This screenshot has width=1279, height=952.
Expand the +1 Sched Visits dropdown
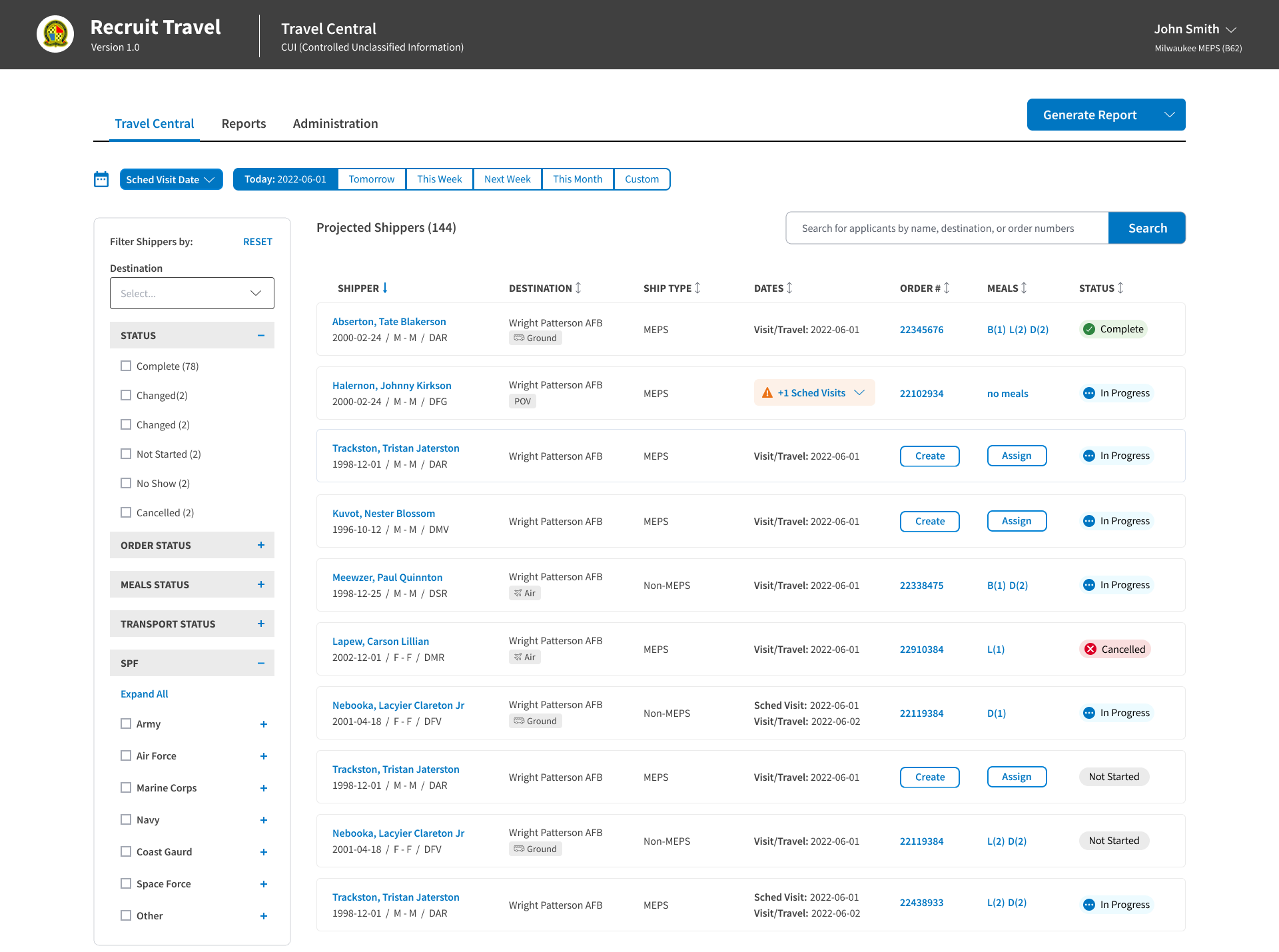tap(814, 393)
